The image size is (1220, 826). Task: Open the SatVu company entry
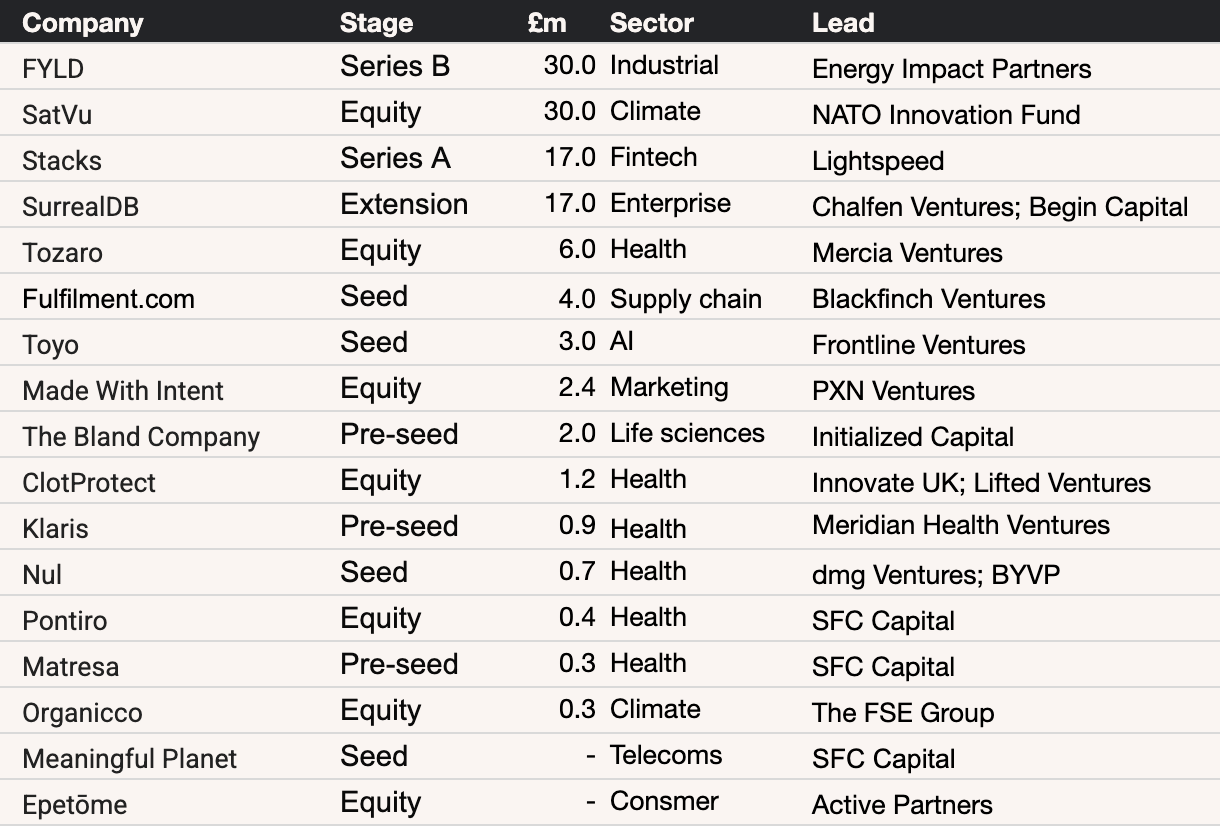57,115
